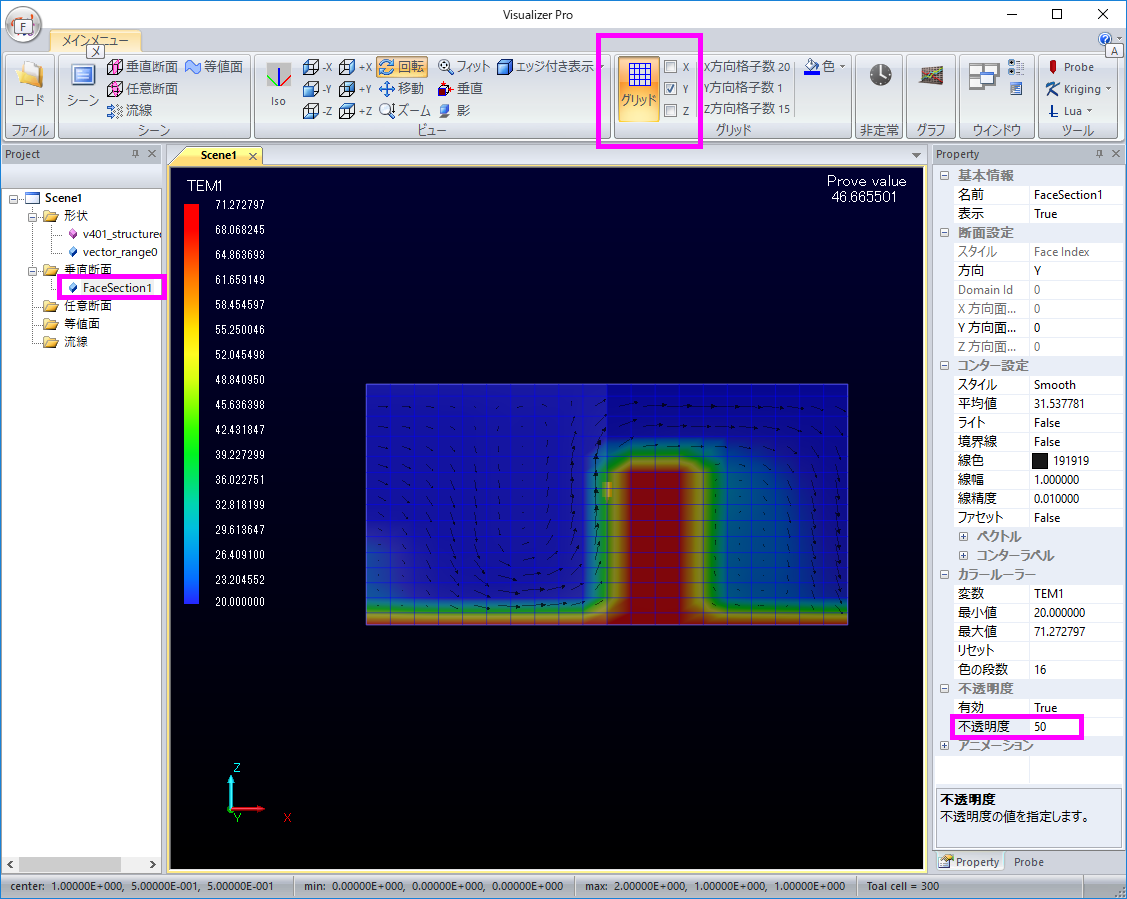Select the Iso view icon
The width and height of the screenshot is (1127, 899).
[278, 82]
